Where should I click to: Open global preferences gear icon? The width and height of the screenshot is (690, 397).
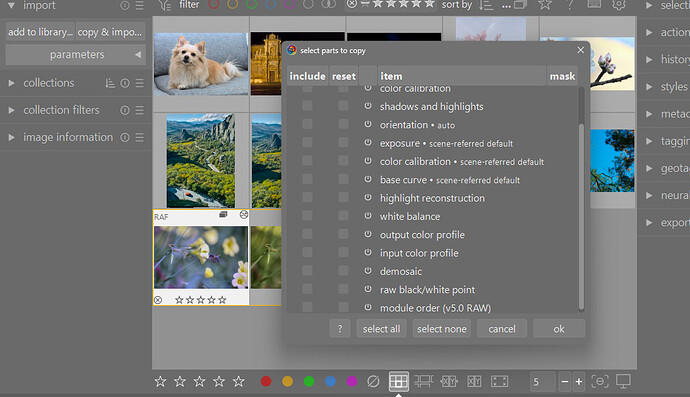(x=619, y=5)
